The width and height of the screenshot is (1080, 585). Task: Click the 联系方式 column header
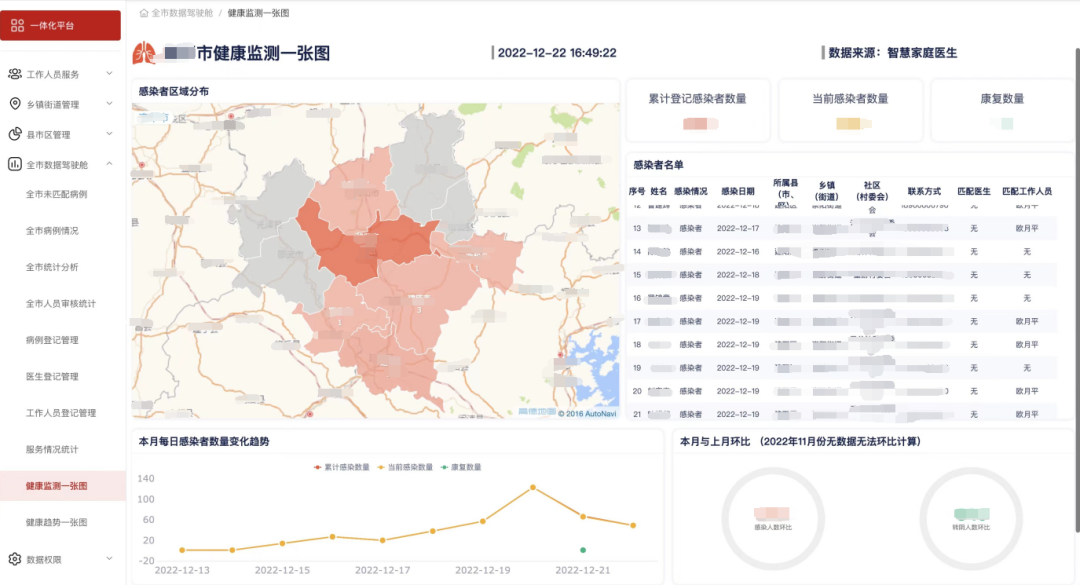point(924,192)
